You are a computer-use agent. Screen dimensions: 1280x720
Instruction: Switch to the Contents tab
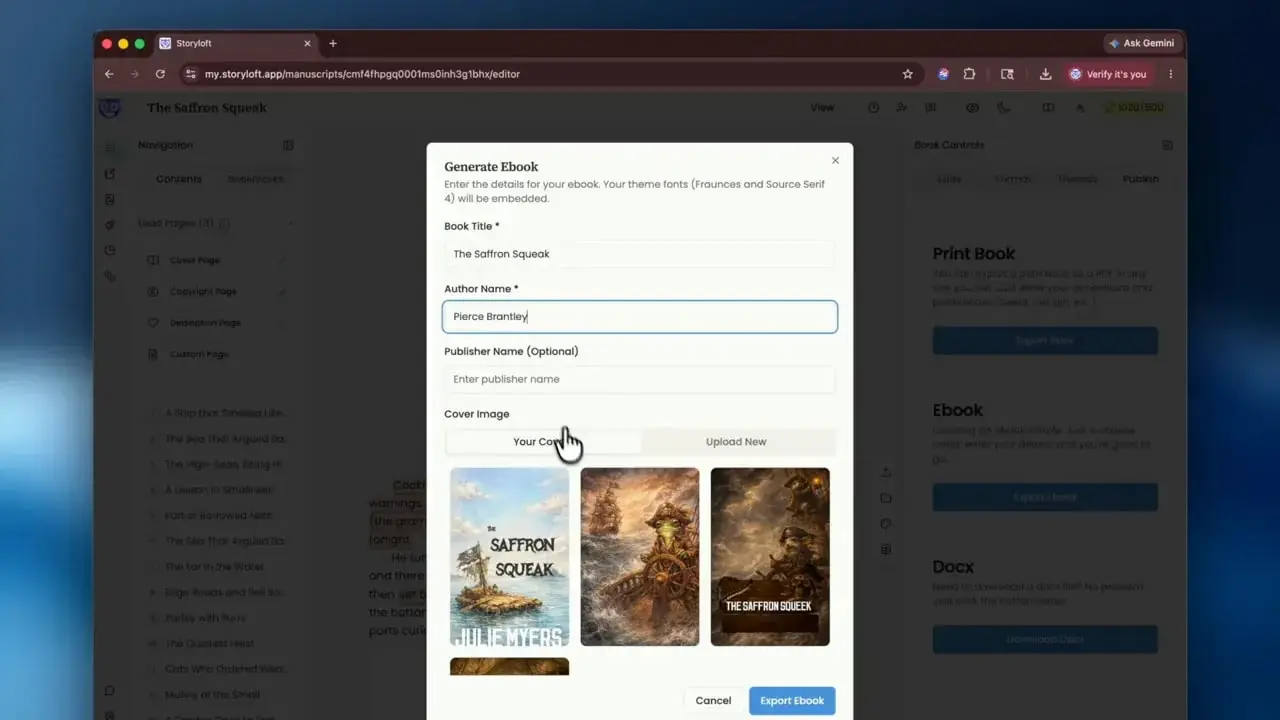click(x=179, y=179)
